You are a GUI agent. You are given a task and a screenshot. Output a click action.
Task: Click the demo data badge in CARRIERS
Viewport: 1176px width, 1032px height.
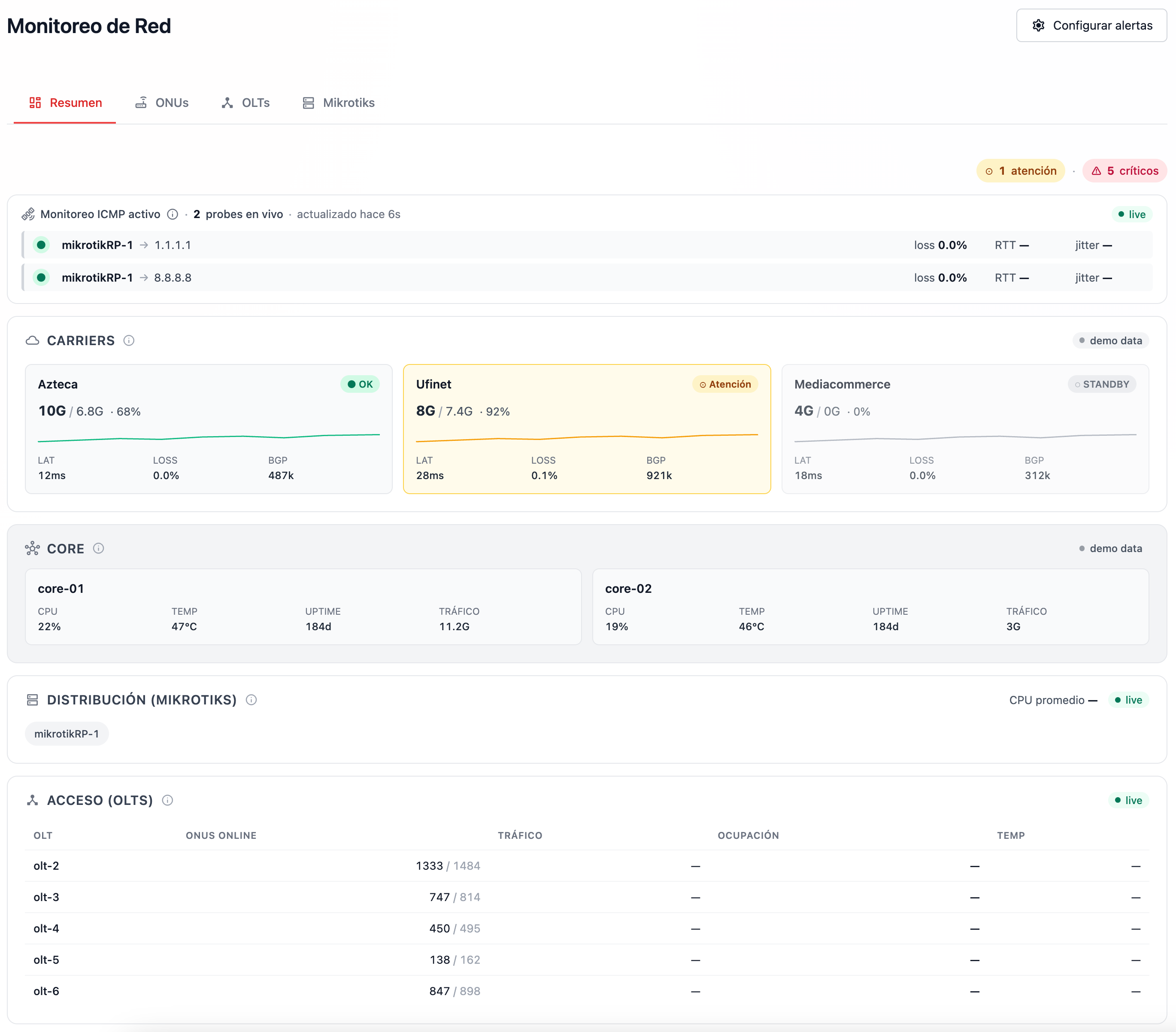[x=1110, y=340]
